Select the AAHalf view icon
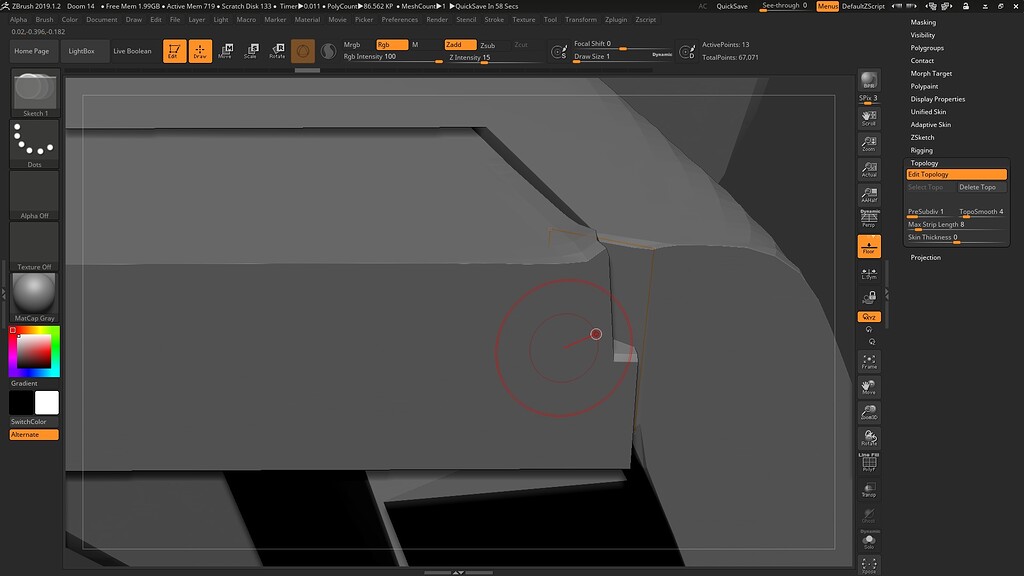Viewport: 1024px width, 576px height. [868, 193]
